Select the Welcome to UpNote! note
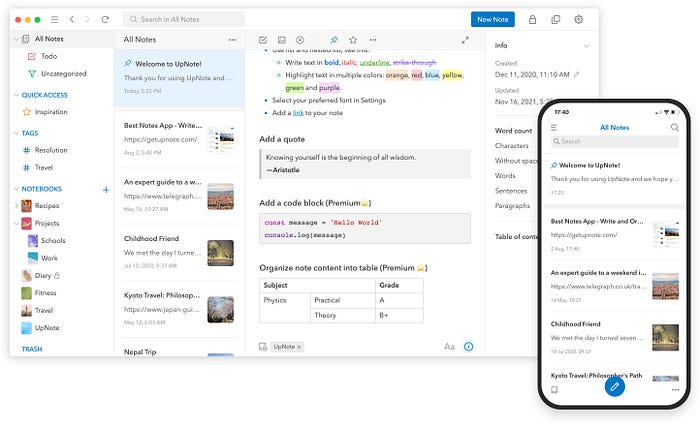This screenshot has width=700, height=424. click(179, 77)
